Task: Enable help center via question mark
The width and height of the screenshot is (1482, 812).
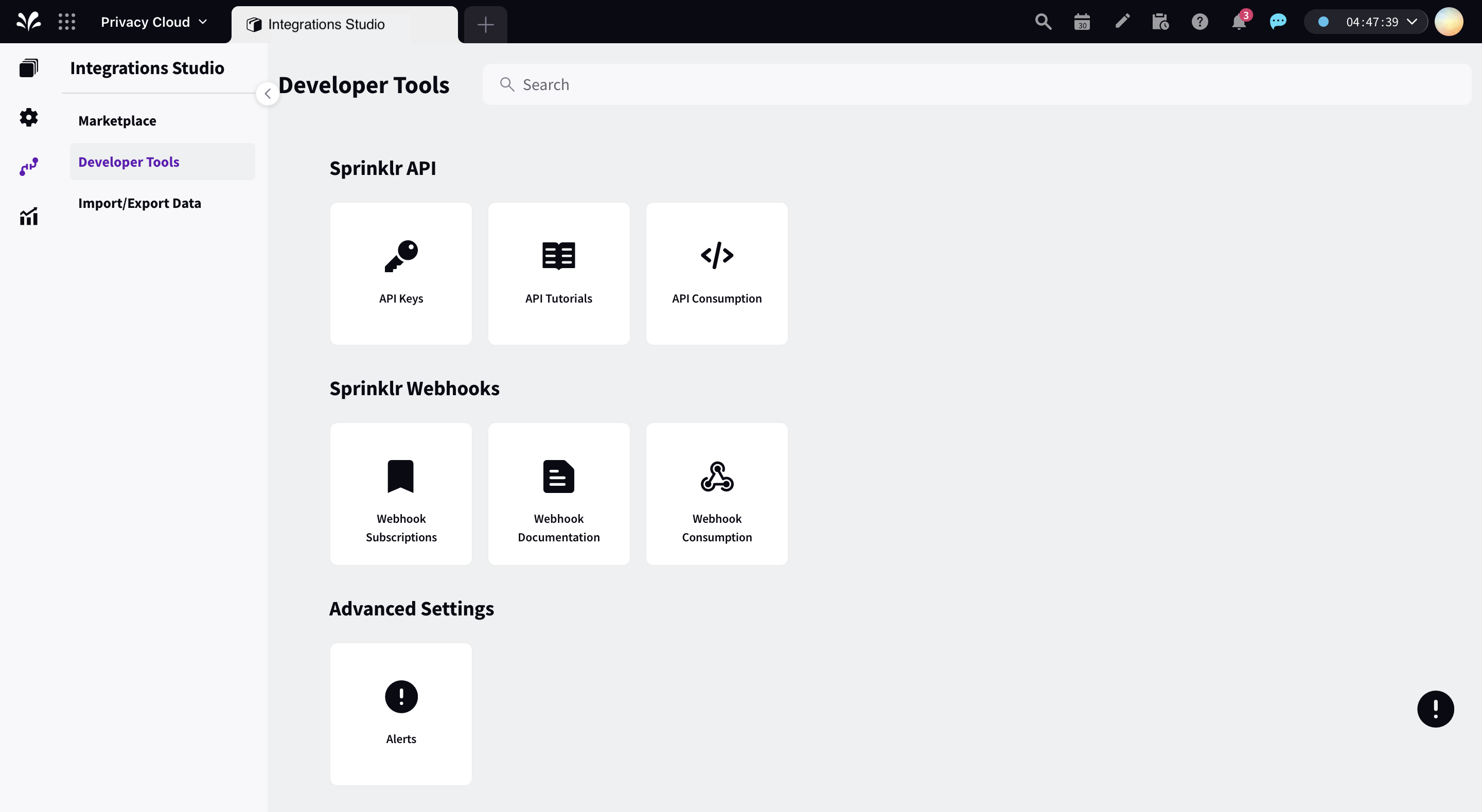Action: [x=1200, y=21]
